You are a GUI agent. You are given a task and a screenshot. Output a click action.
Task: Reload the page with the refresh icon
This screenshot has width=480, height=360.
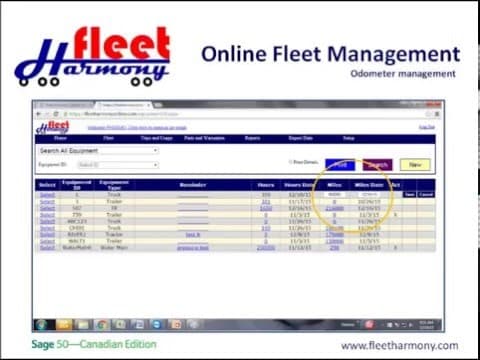pyautogui.click(x=56, y=114)
